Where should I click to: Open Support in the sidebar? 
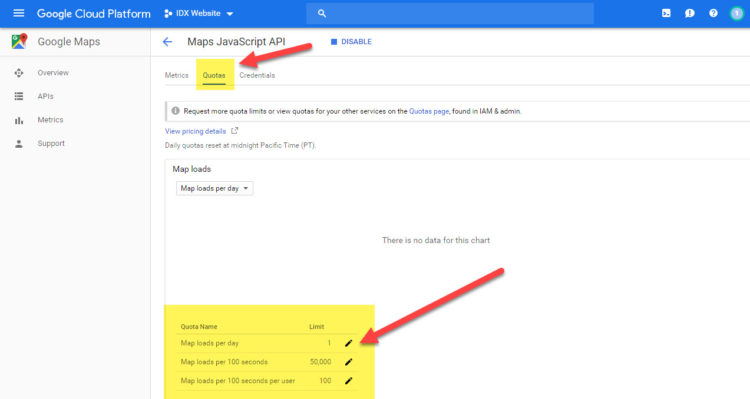click(x=51, y=143)
